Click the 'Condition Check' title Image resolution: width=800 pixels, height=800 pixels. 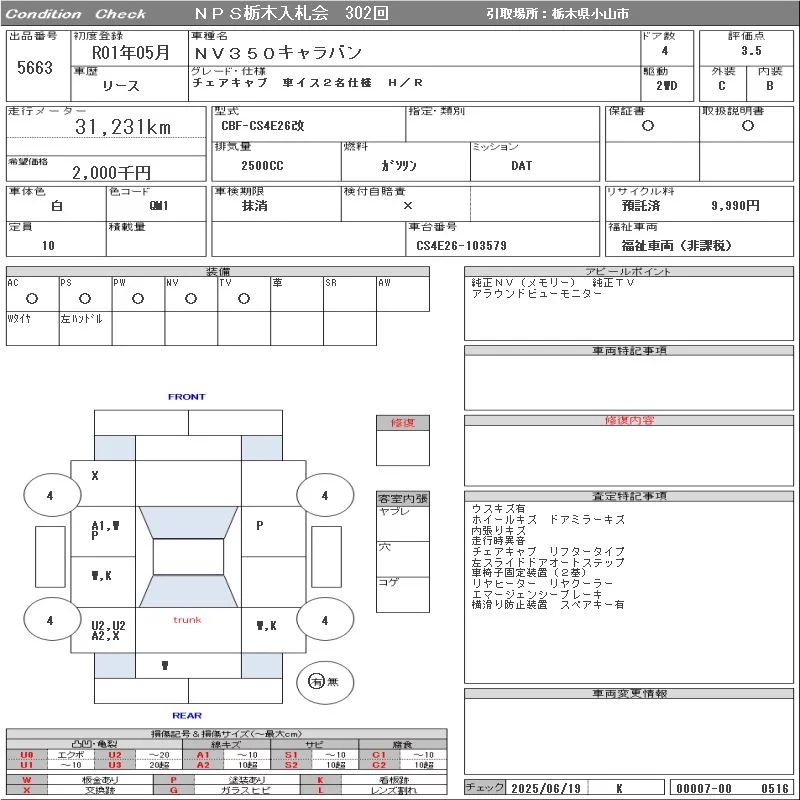pos(76,14)
